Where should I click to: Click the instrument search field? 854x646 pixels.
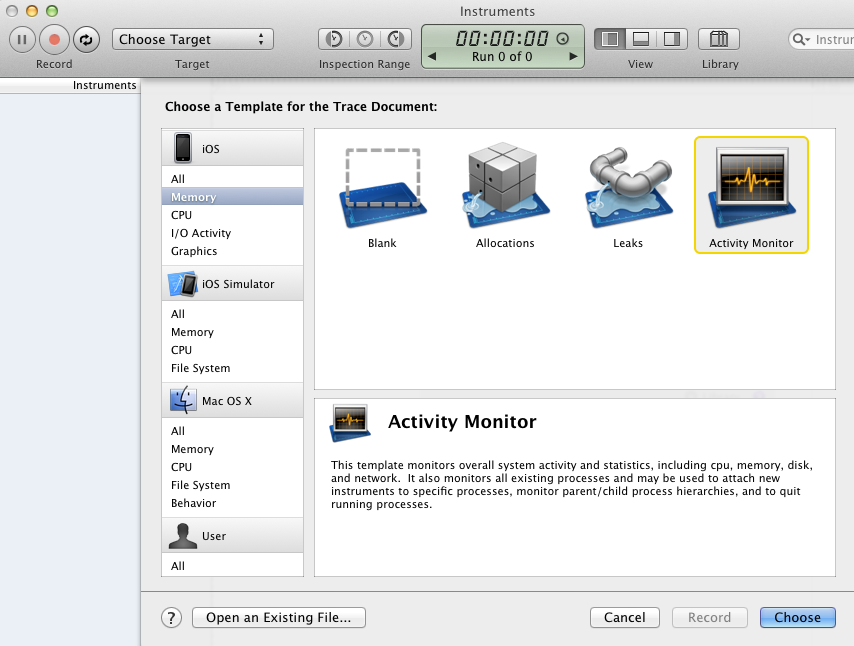pyautogui.click(x=821, y=39)
